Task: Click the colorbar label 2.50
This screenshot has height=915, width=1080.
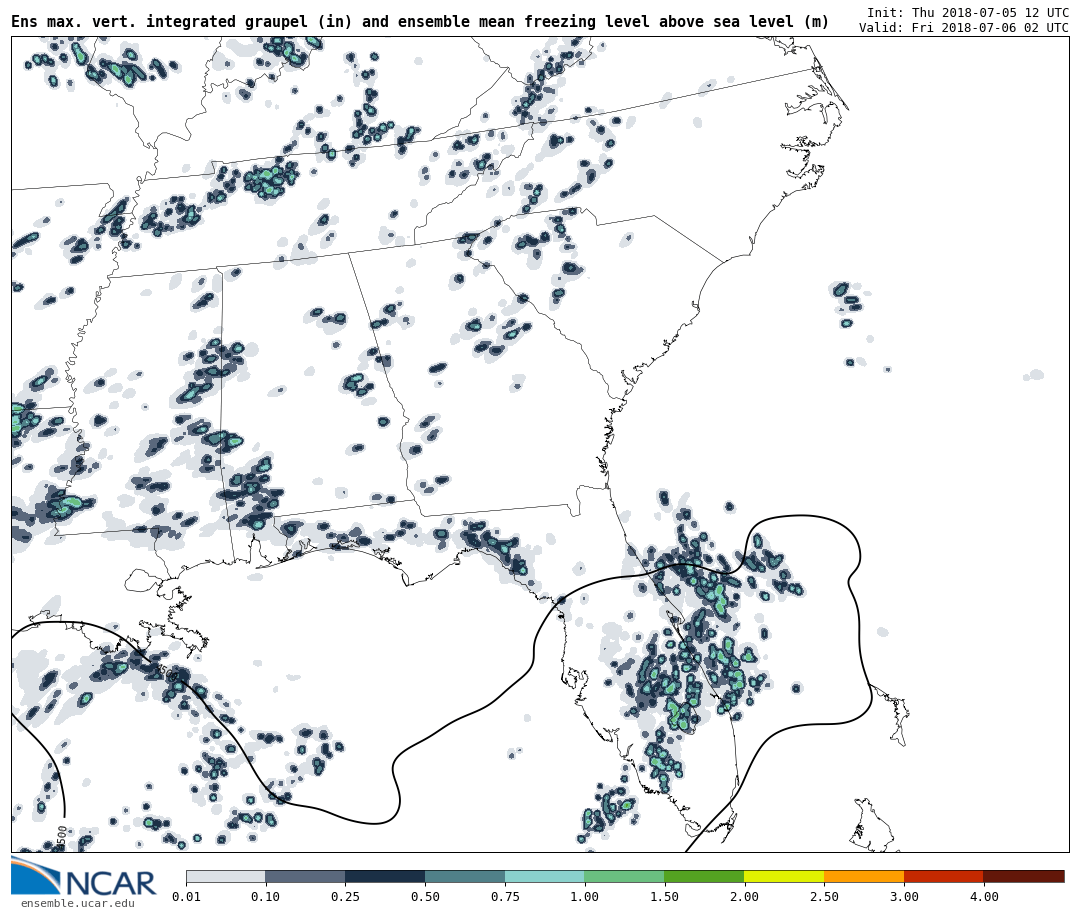Action: point(824,896)
